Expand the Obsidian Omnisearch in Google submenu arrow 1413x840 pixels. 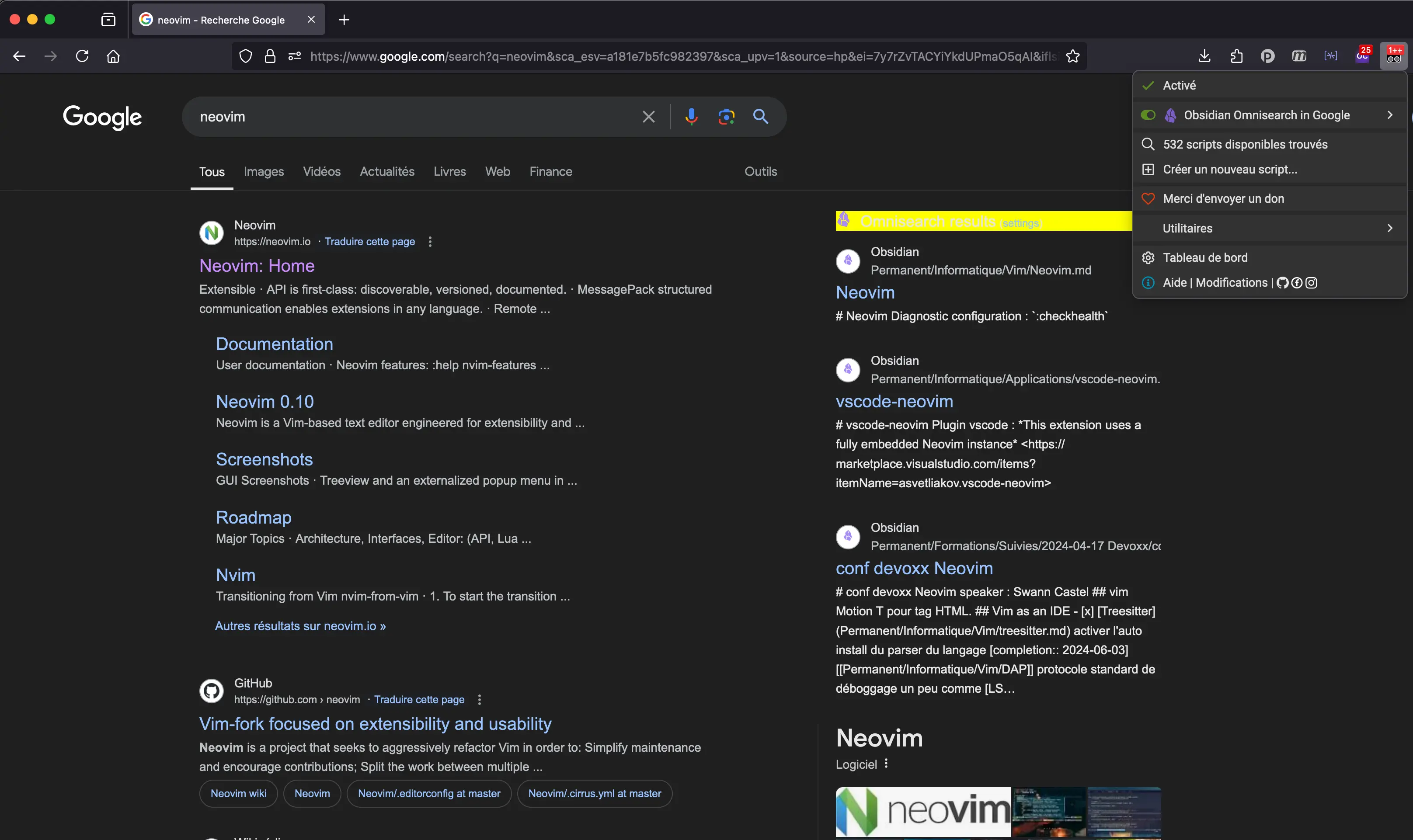tap(1389, 115)
